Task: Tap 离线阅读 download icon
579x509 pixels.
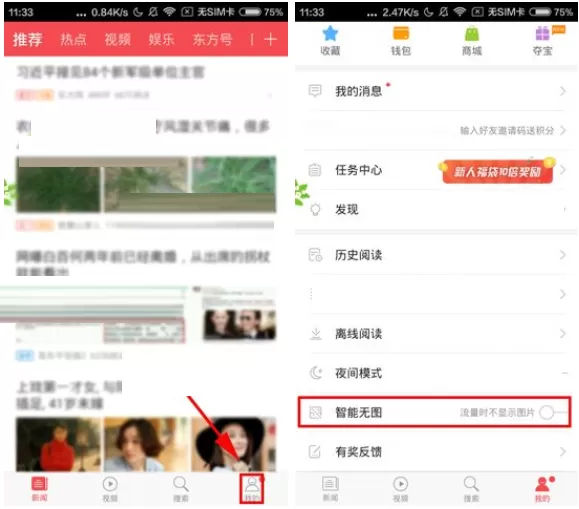Action: pyautogui.click(x=315, y=334)
